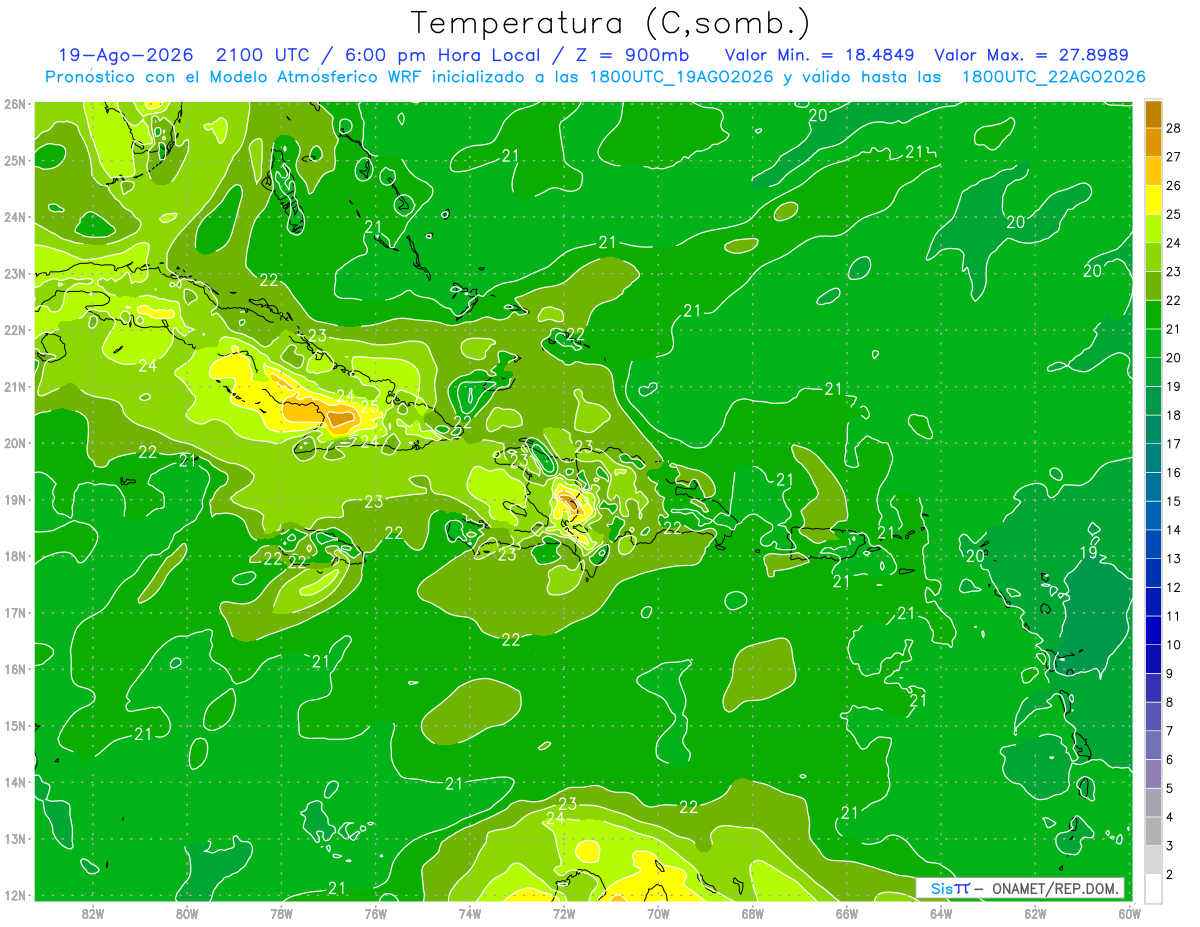Image resolution: width=1200 pixels, height=927 pixels.
Task: Click the brown swatch above 28 on color bar
Action: (x=1153, y=115)
